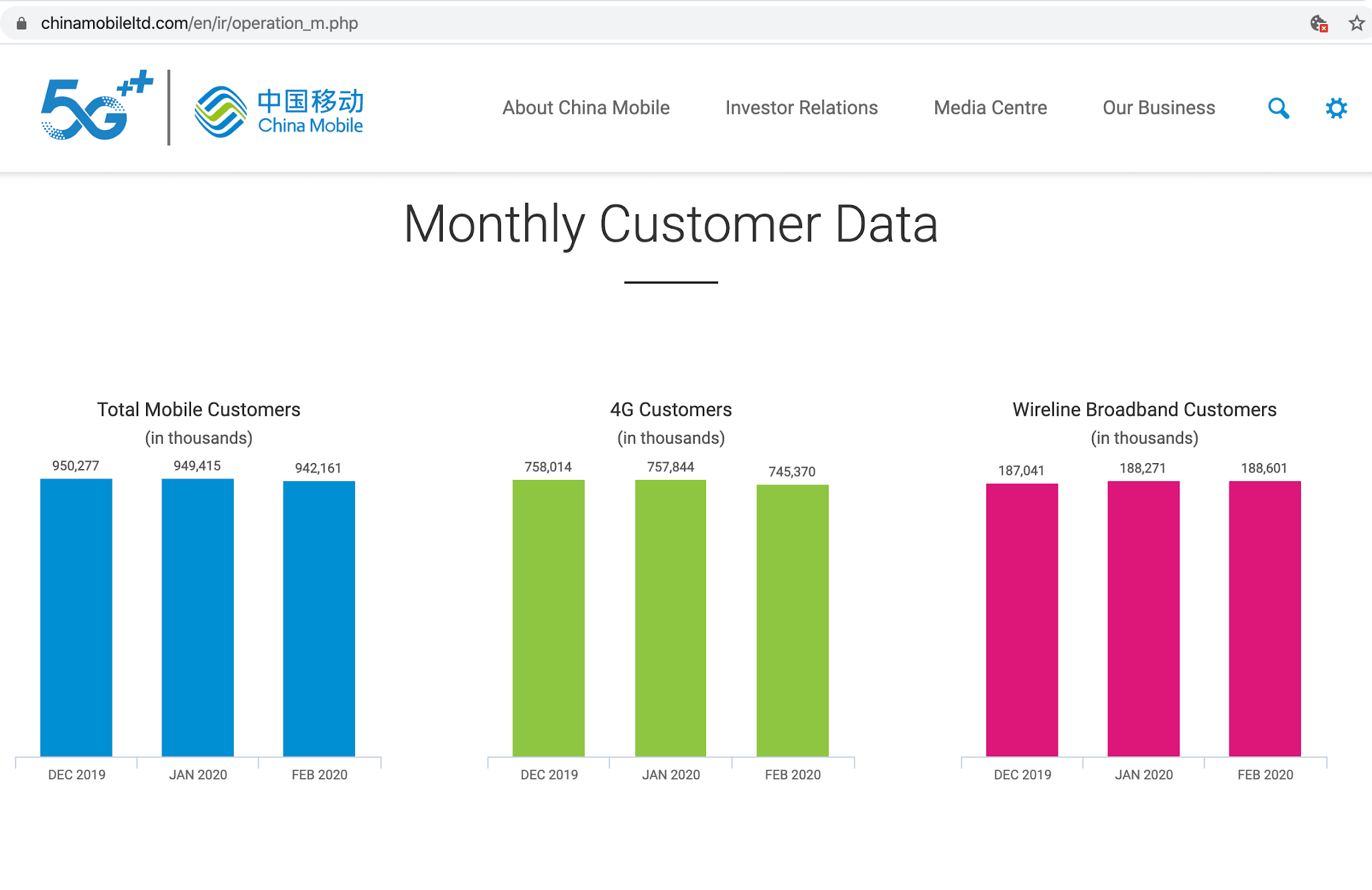Open the About China Mobile menu
Image resolution: width=1372 pixels, height=890 pixels.
[x=586, y=107]
